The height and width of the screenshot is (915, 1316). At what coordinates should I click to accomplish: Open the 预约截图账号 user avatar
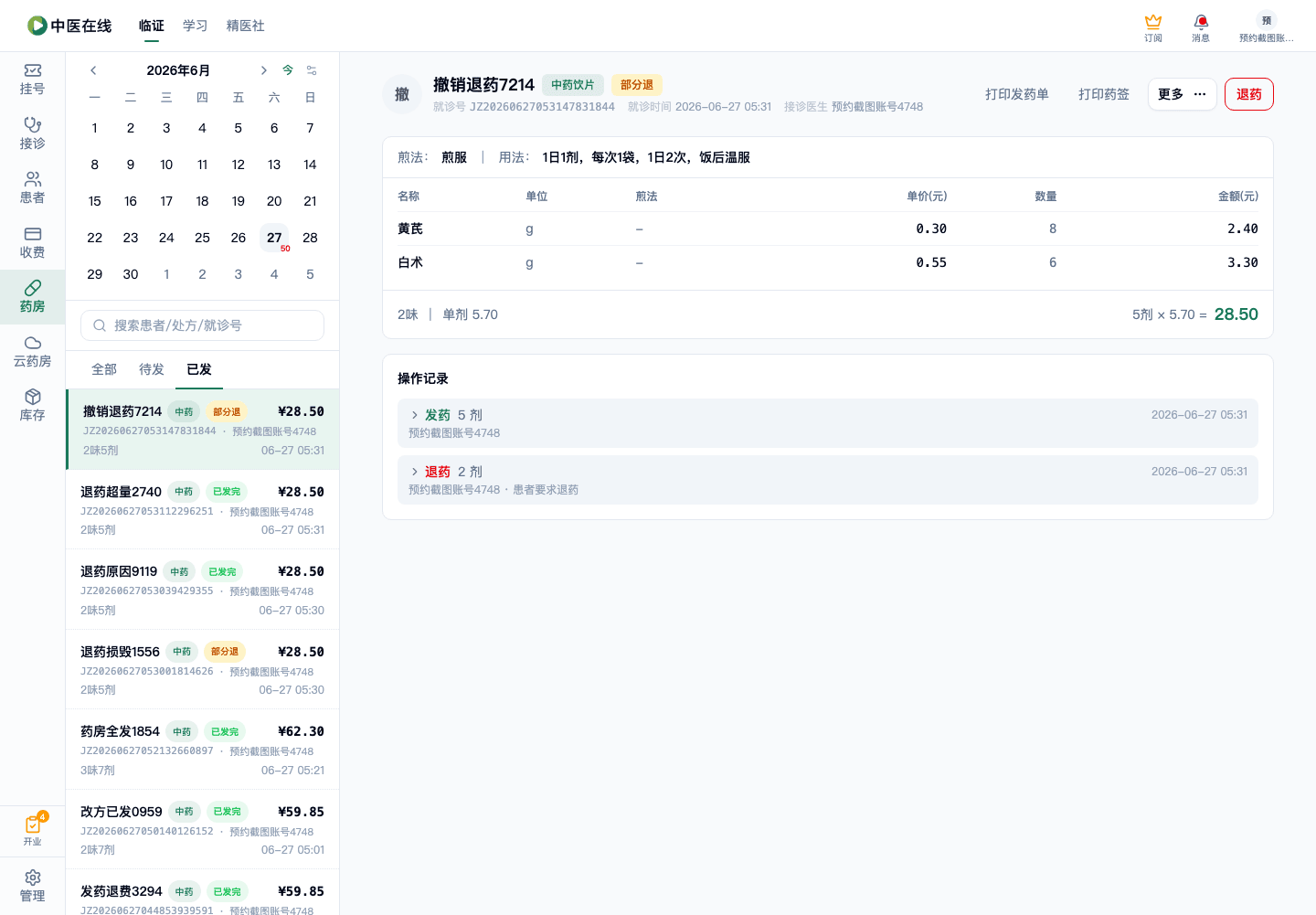click(x=1266, y=27)
